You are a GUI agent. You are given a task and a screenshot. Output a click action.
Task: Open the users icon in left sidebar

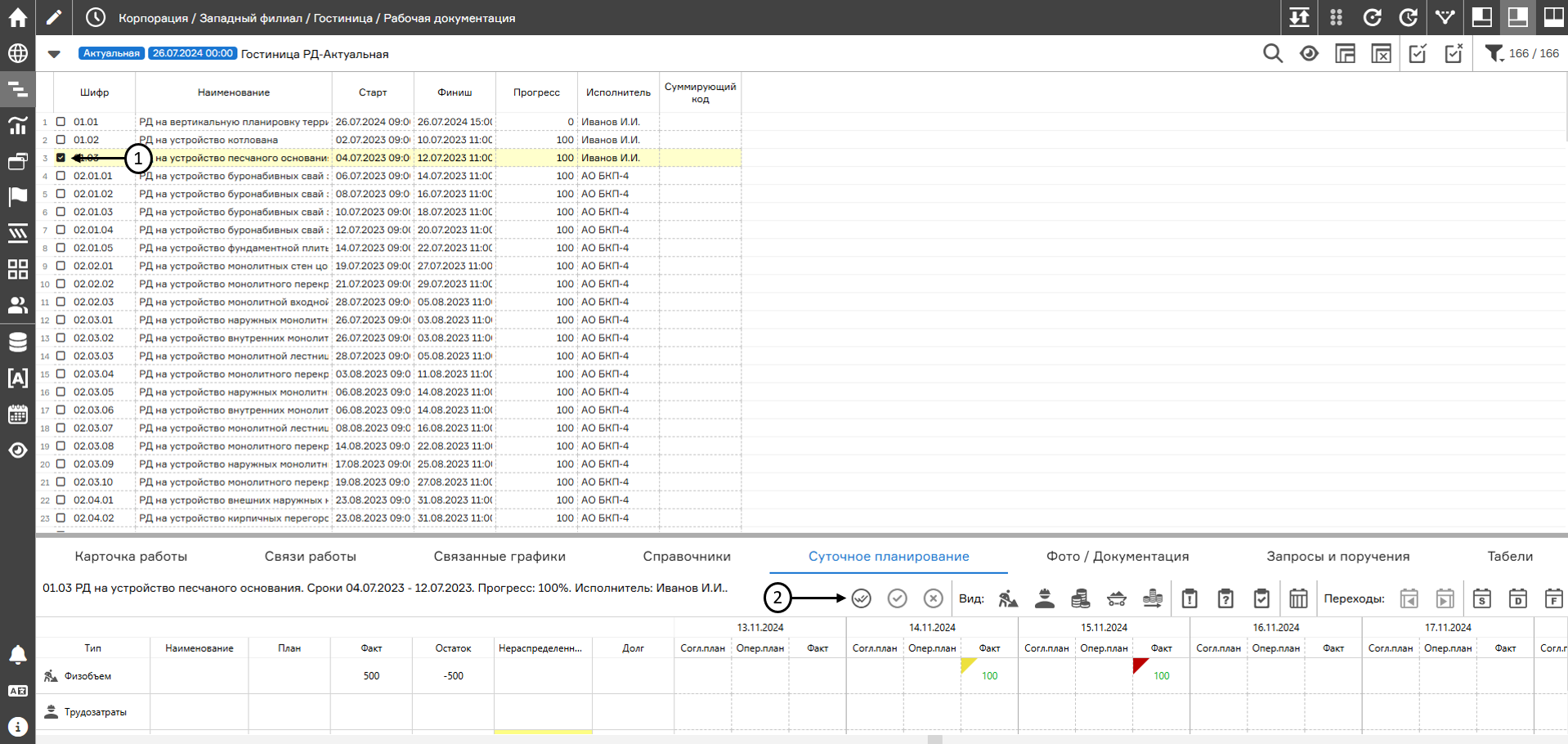tap(17, 305)
